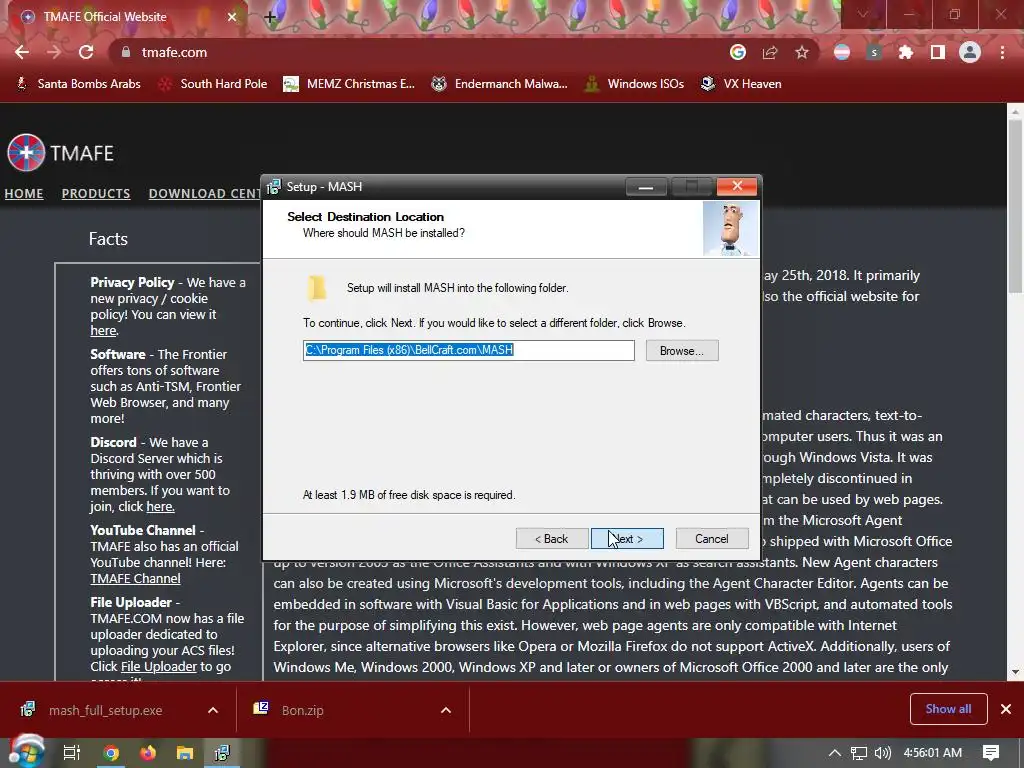Open the Windows ISOs bookmark
The image size is (1024, 768).
click(633, 84)
